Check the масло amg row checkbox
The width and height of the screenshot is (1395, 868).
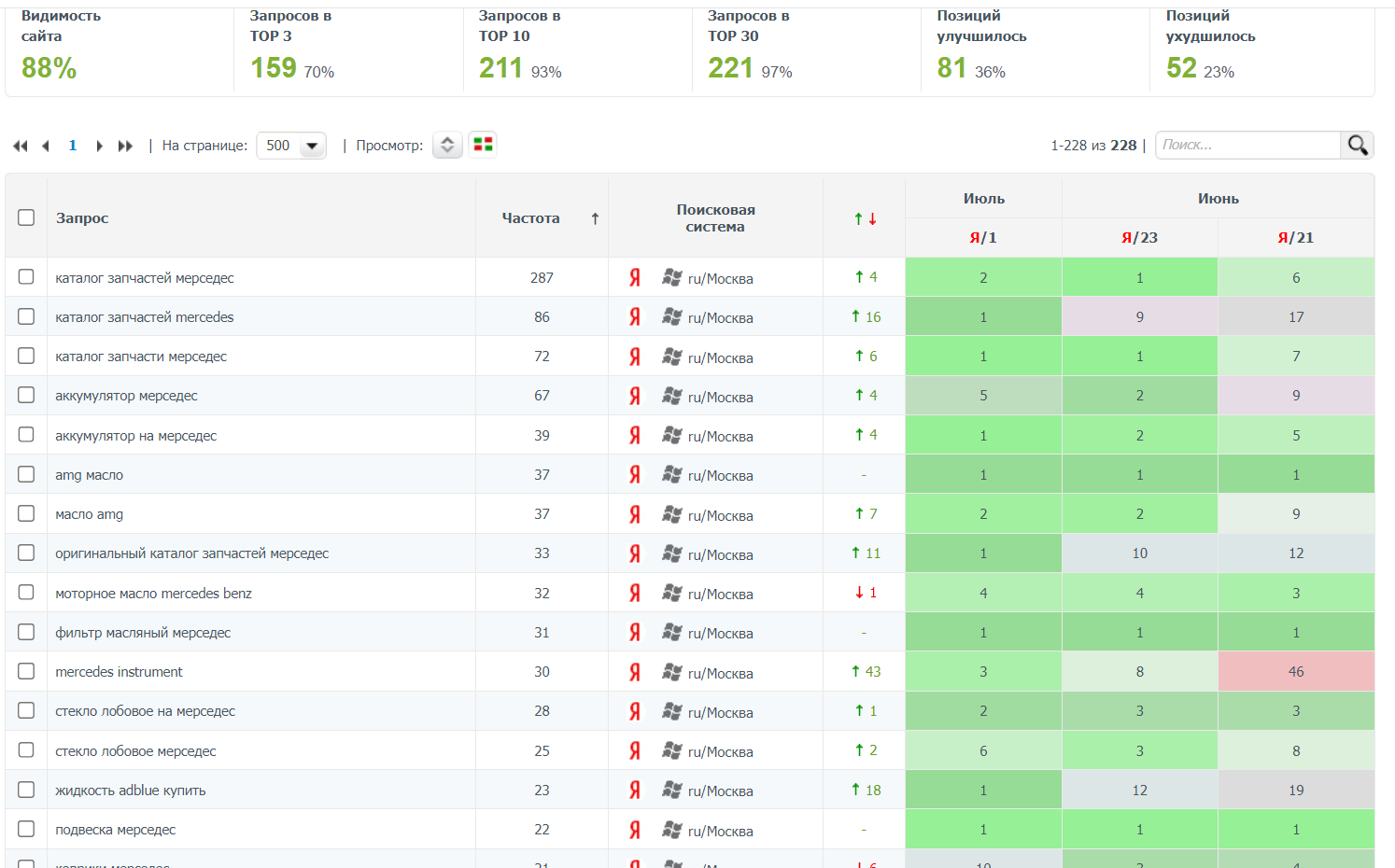(26, 513)
